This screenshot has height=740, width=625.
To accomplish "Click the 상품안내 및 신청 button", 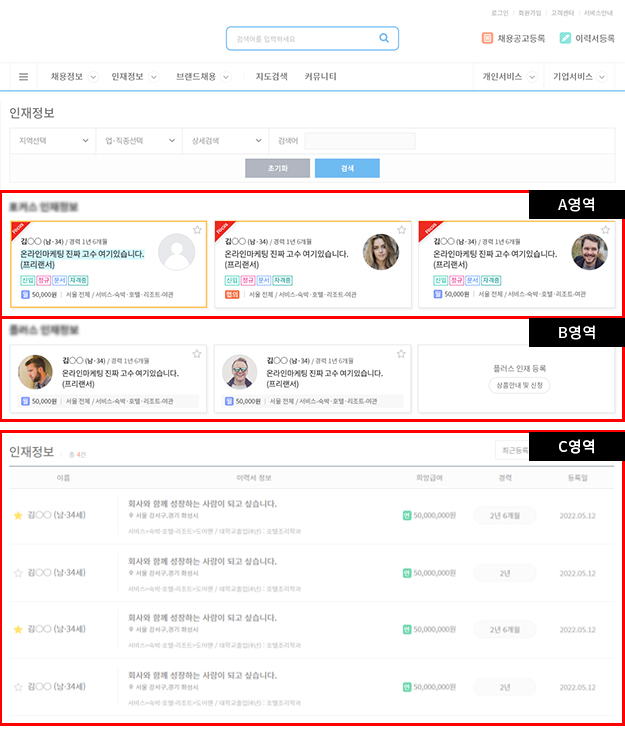I will (518, 385).
